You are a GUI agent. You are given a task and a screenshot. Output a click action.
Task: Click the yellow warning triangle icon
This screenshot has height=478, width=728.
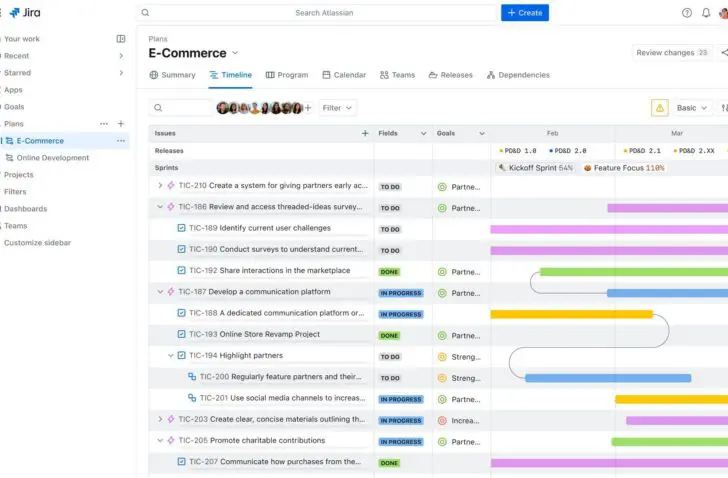click(x=659, y=108)
